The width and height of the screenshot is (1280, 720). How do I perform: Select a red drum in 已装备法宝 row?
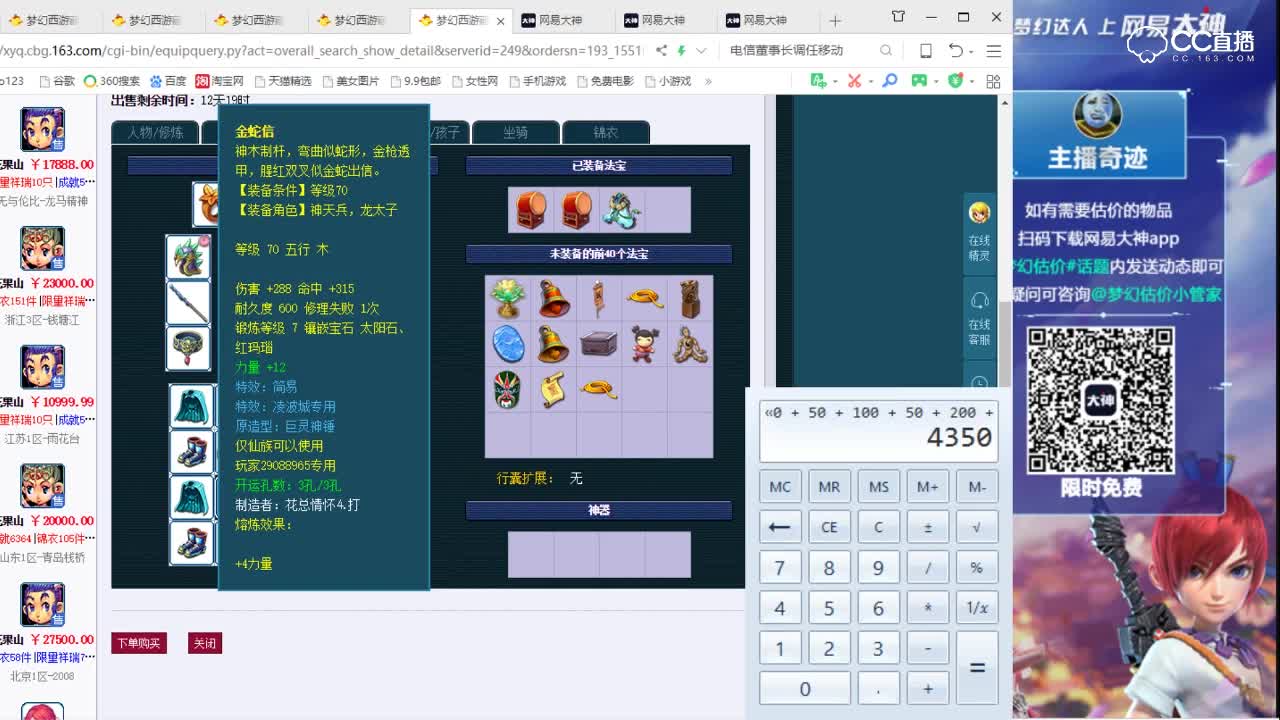[530, 208]
